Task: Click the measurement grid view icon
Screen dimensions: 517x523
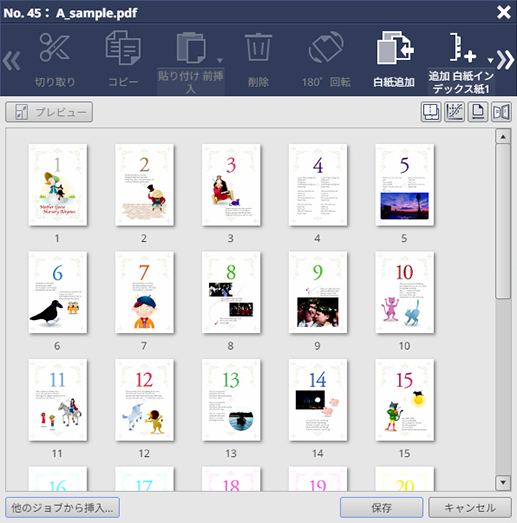Action: pyautogui.click(x=454, y=112)
